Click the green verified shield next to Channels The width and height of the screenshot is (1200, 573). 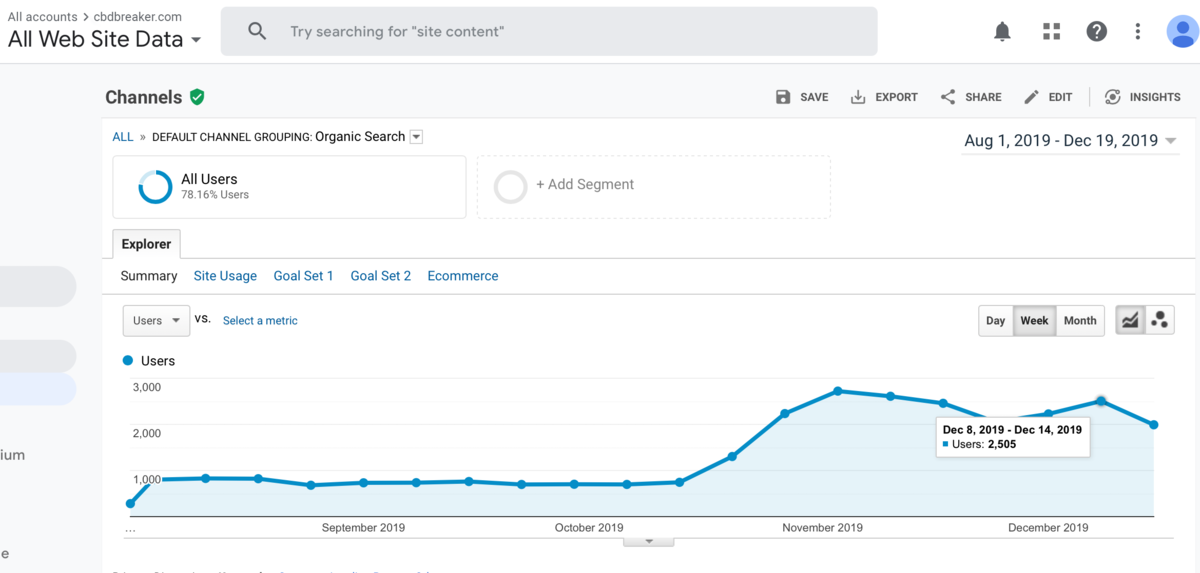(x=197, y=97)
